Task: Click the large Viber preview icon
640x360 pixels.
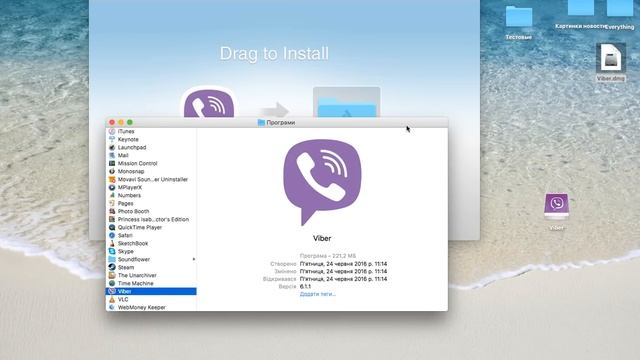Action: (x=322, y=182)
